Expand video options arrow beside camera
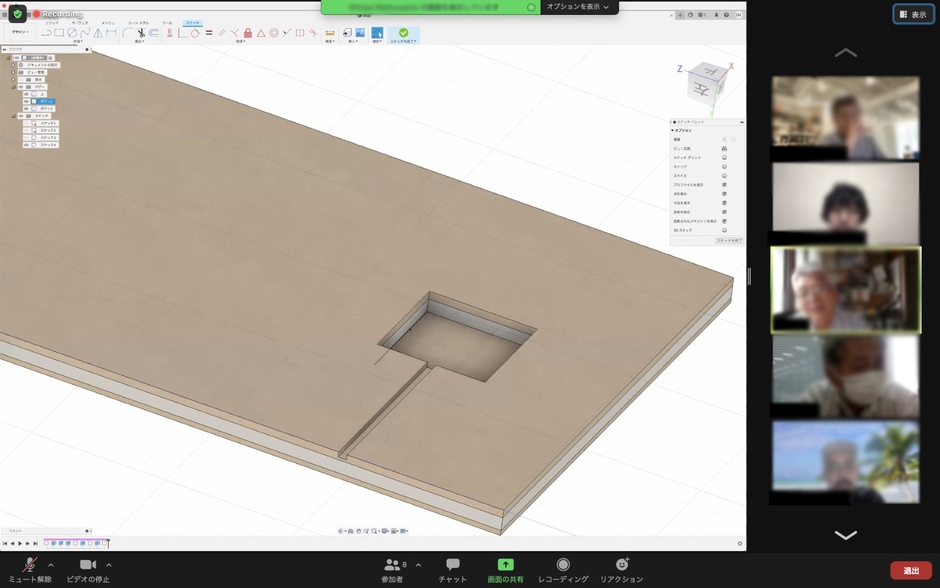This screenshot has width=940, height=588. click(x=109, y=565)
